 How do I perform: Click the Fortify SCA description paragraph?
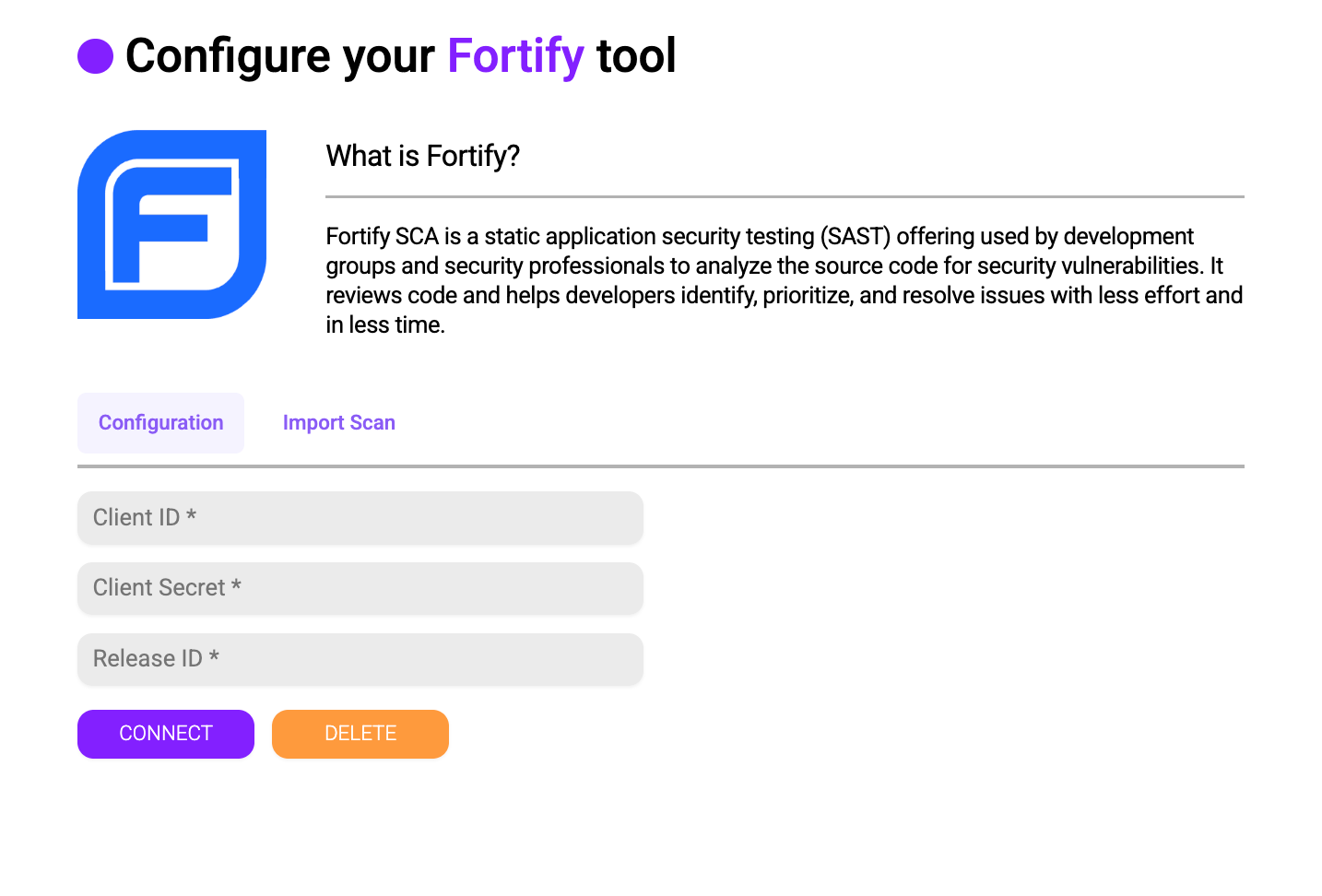click(x=784, y=280)
